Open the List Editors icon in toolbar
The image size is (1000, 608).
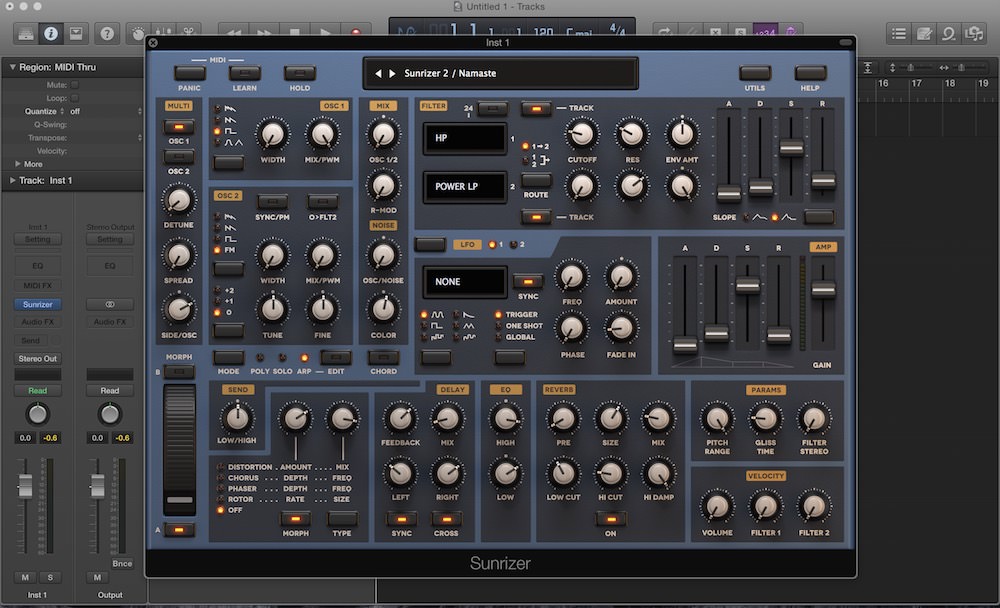899,33
